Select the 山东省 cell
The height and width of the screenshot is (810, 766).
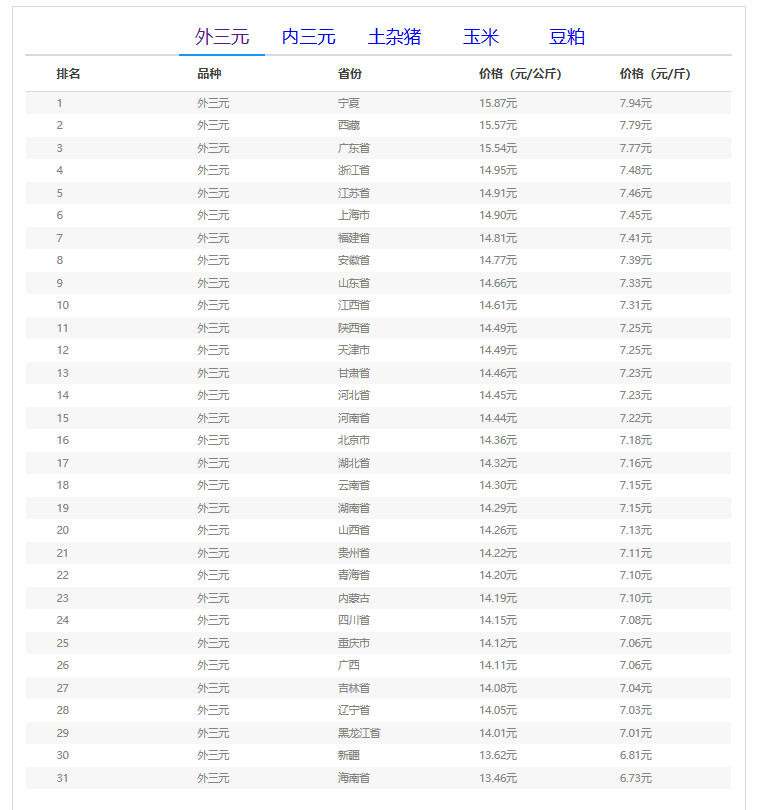[x=354, y=283]
